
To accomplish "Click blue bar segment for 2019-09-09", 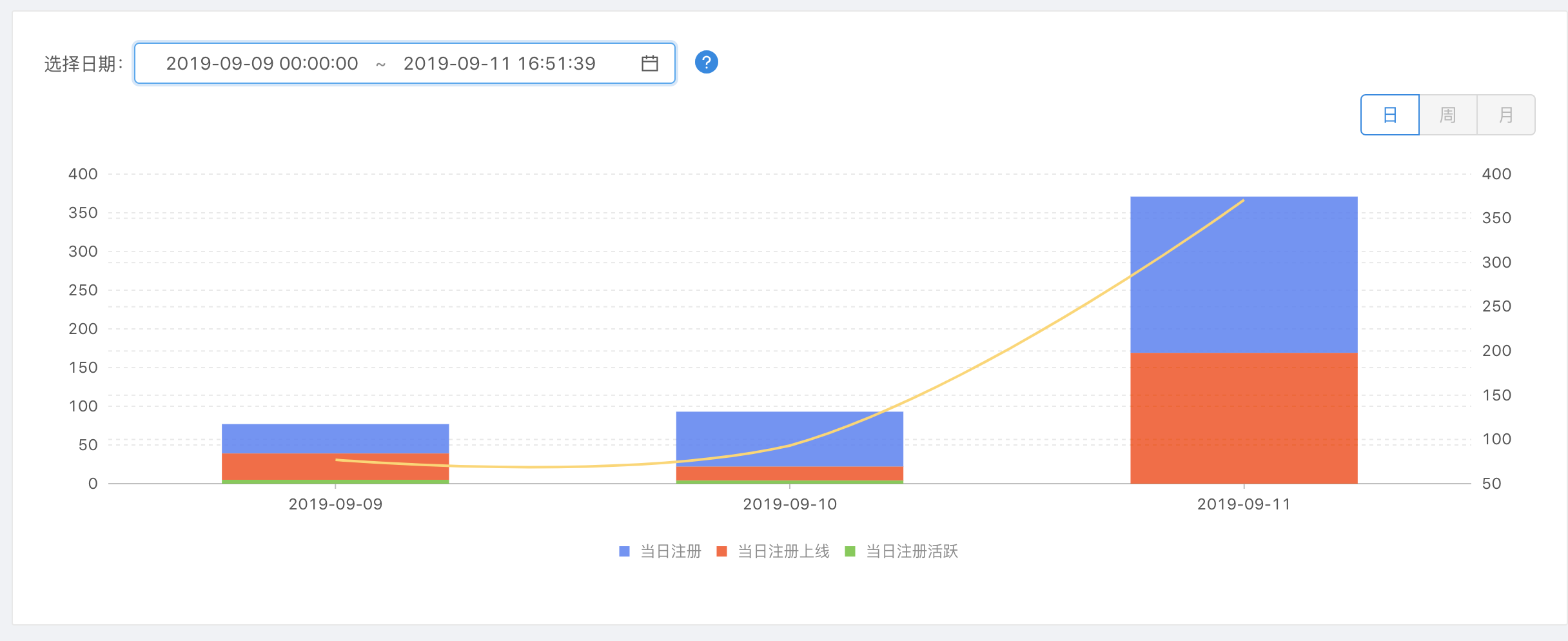I will coord(335,439).
